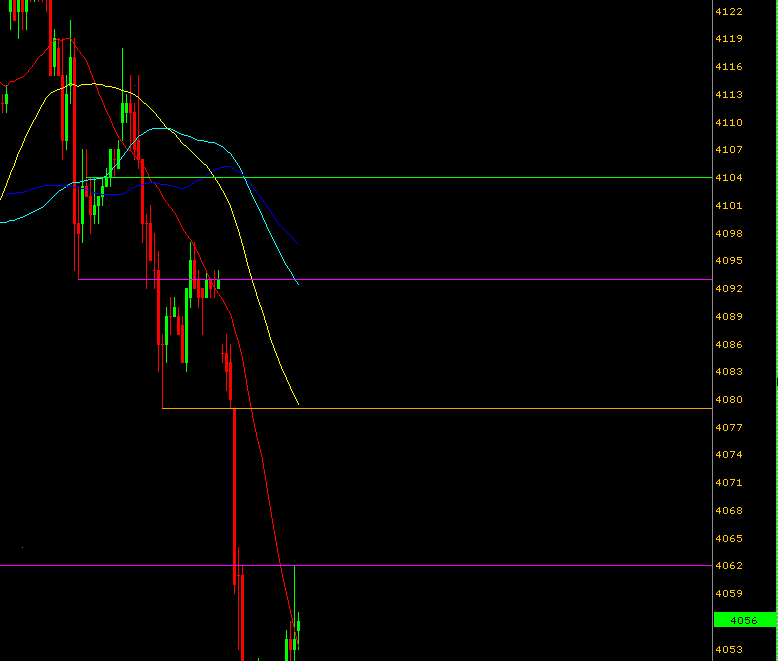Image resolution: width=778 pixels, height=661 pixels.
Task: Click the 4122 price axis label
Action: pyautogui.click(x=729, y=11)
